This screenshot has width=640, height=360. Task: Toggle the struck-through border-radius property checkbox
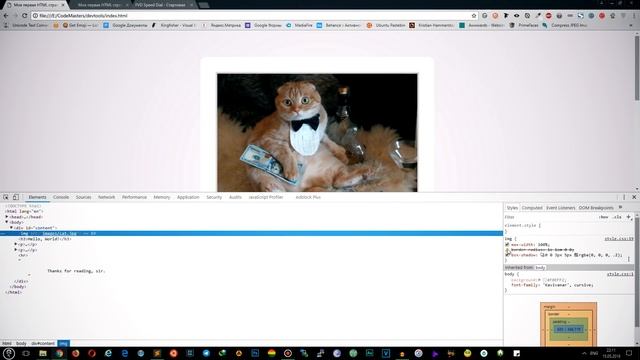click(507, 249)
